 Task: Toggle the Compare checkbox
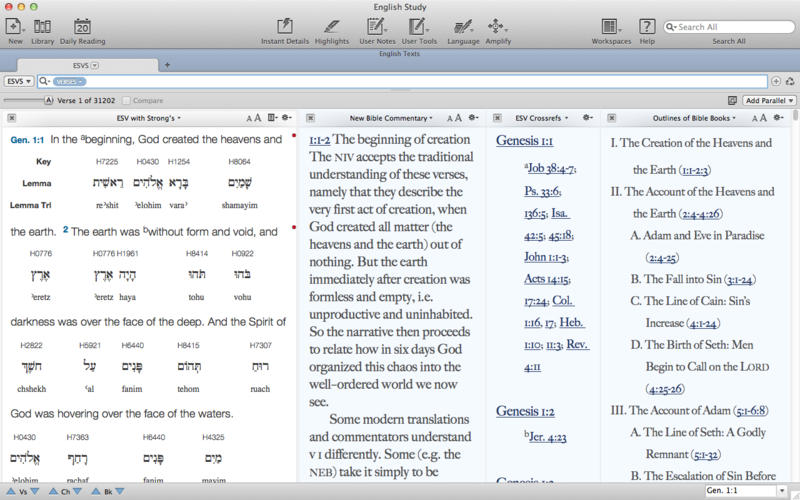[x=127, y=101]
